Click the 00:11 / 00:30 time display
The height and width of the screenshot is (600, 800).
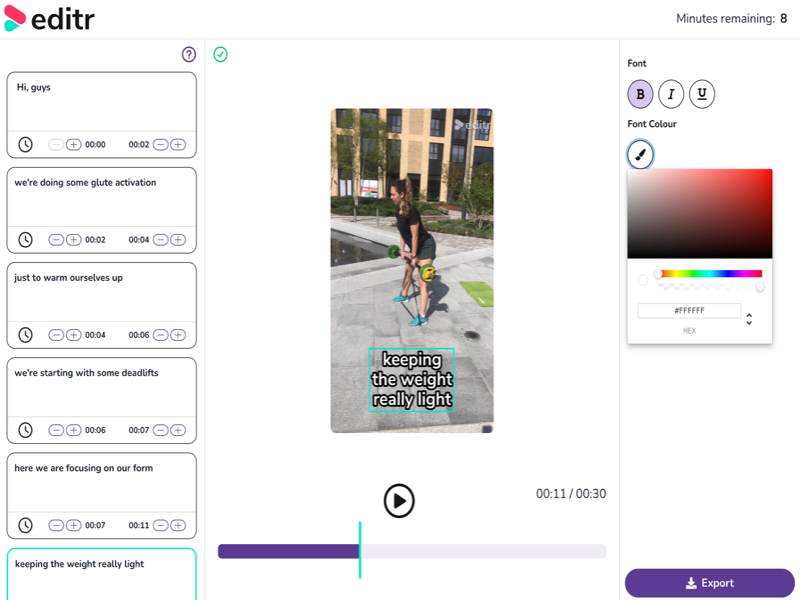point(571,494)
